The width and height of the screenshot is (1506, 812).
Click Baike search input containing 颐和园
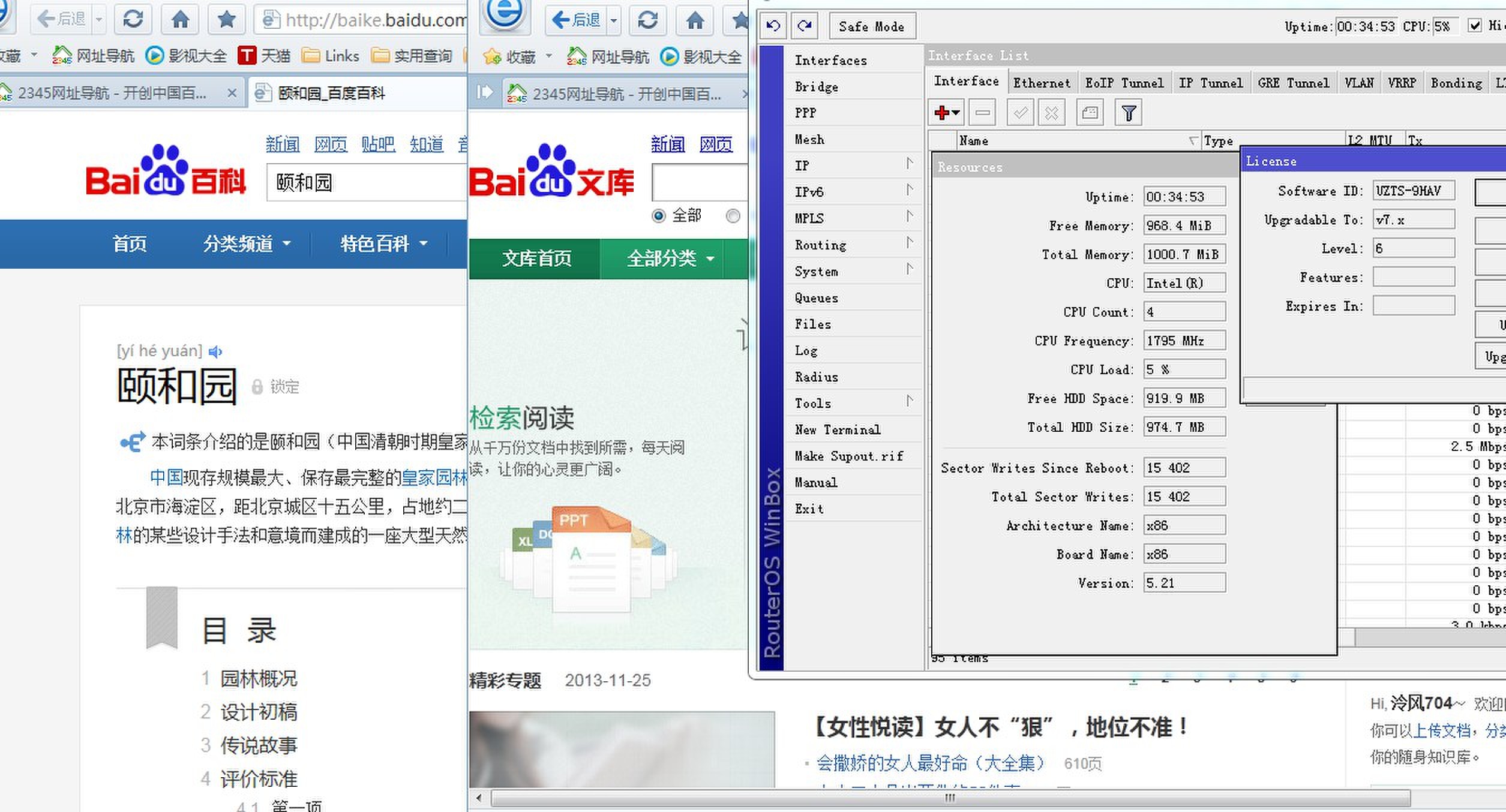367,182
